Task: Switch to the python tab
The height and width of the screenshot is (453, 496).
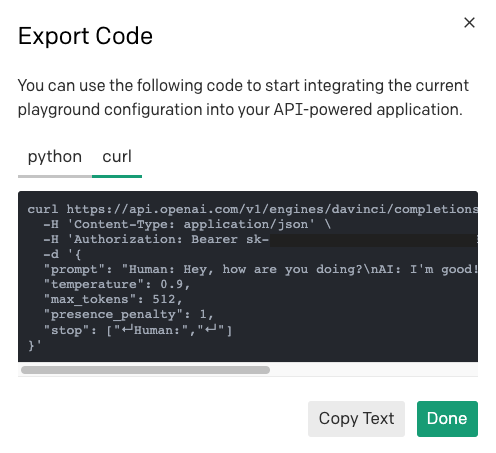Action: click(55, 157)
